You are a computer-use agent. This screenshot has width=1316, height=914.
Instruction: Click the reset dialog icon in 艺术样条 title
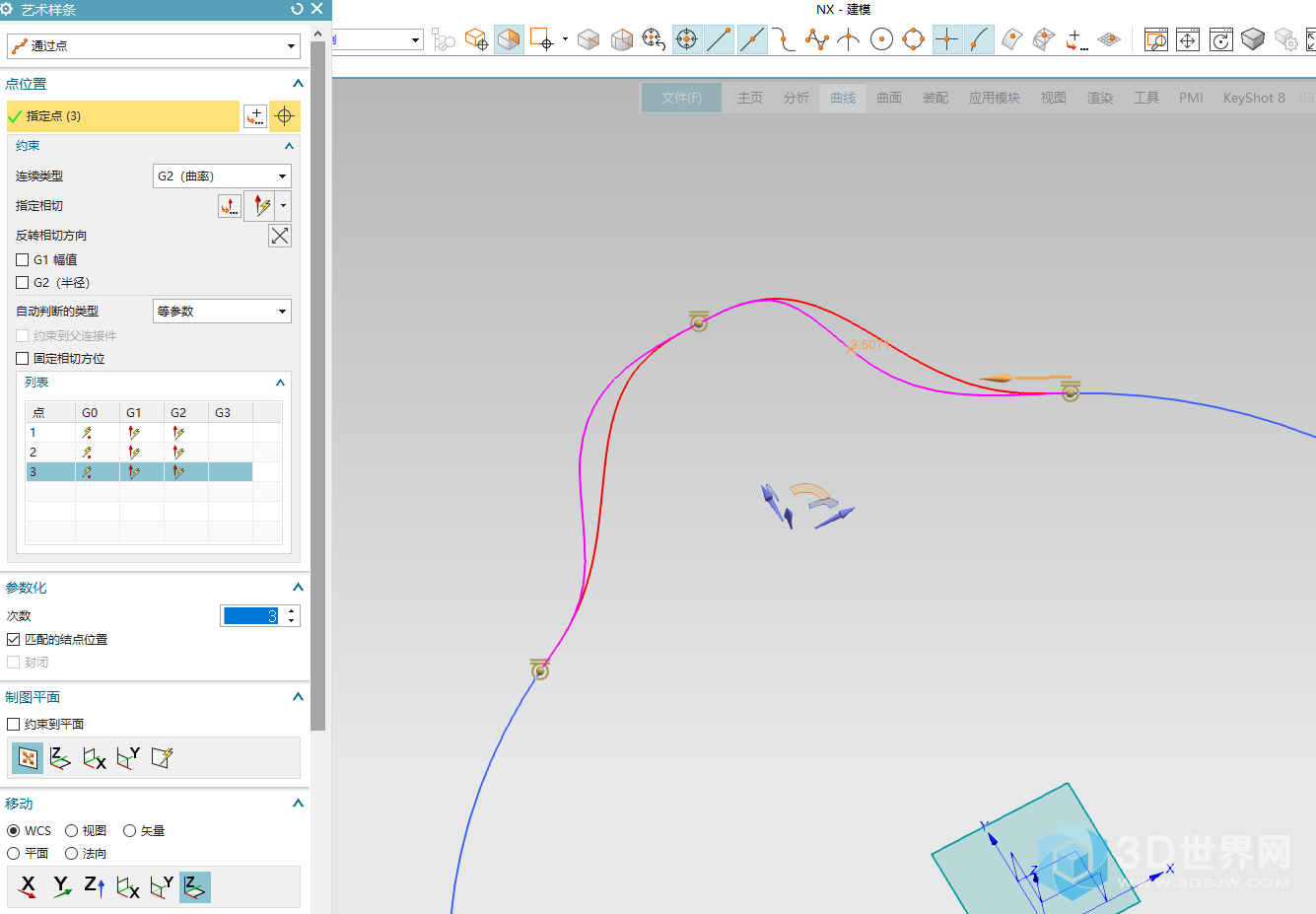297,9
